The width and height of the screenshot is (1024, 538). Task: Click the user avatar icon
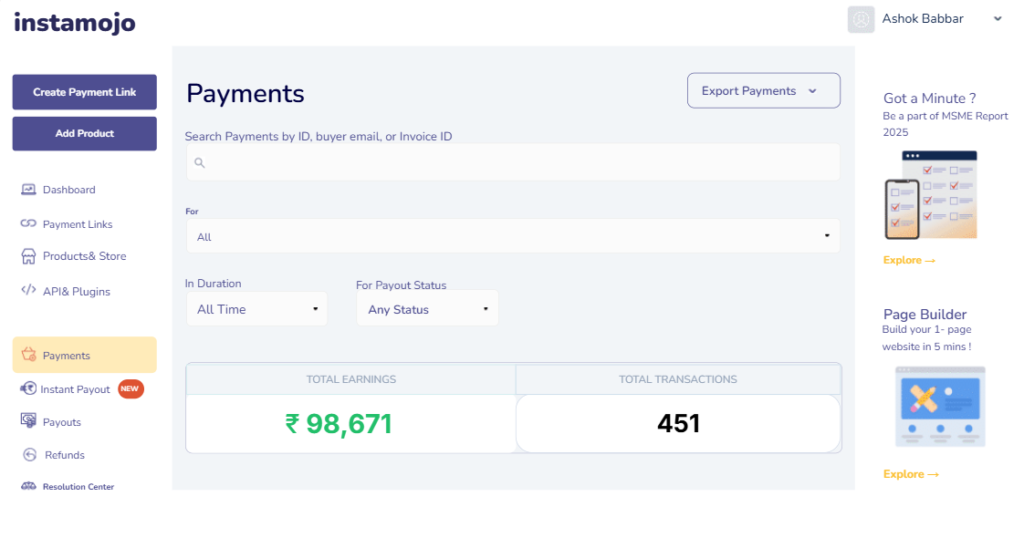pyautogui.click(x=861, y=20)
